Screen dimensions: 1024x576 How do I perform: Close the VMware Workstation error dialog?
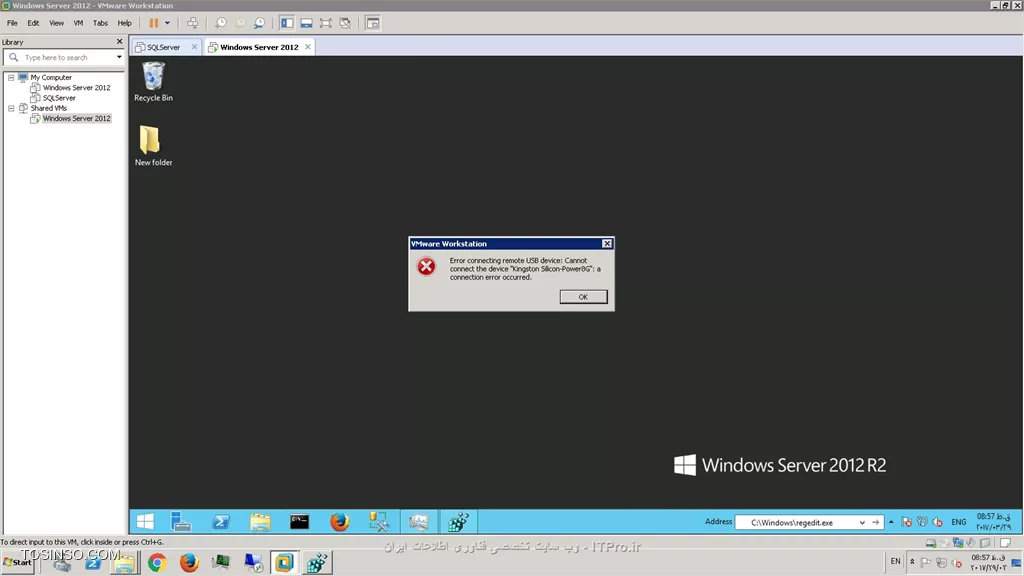click(607, 244)
